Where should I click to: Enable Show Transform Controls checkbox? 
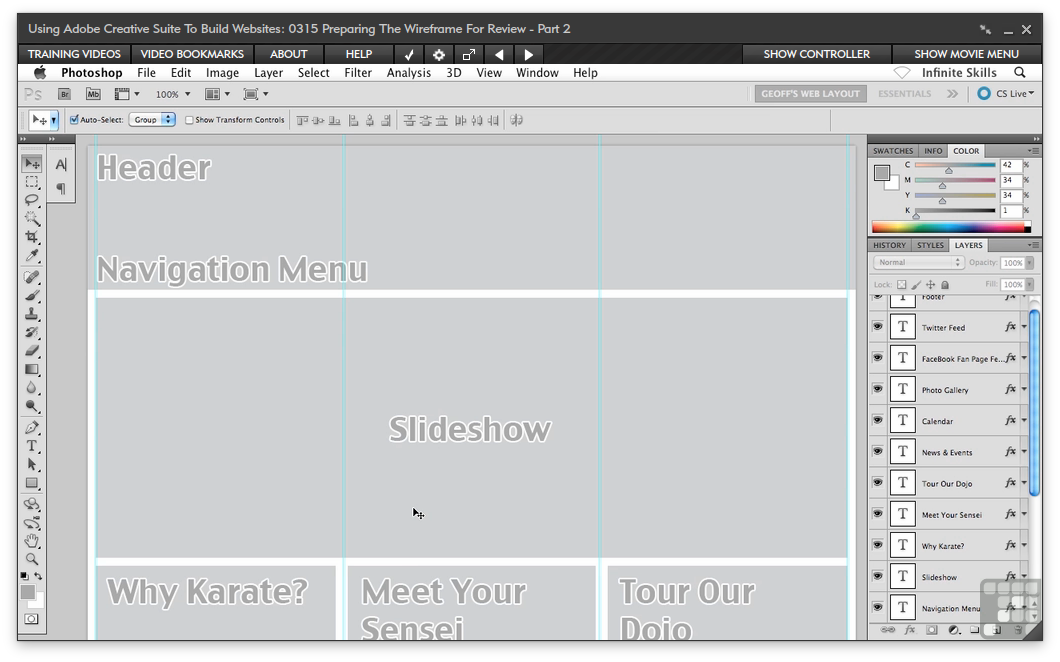coord(189,120)
